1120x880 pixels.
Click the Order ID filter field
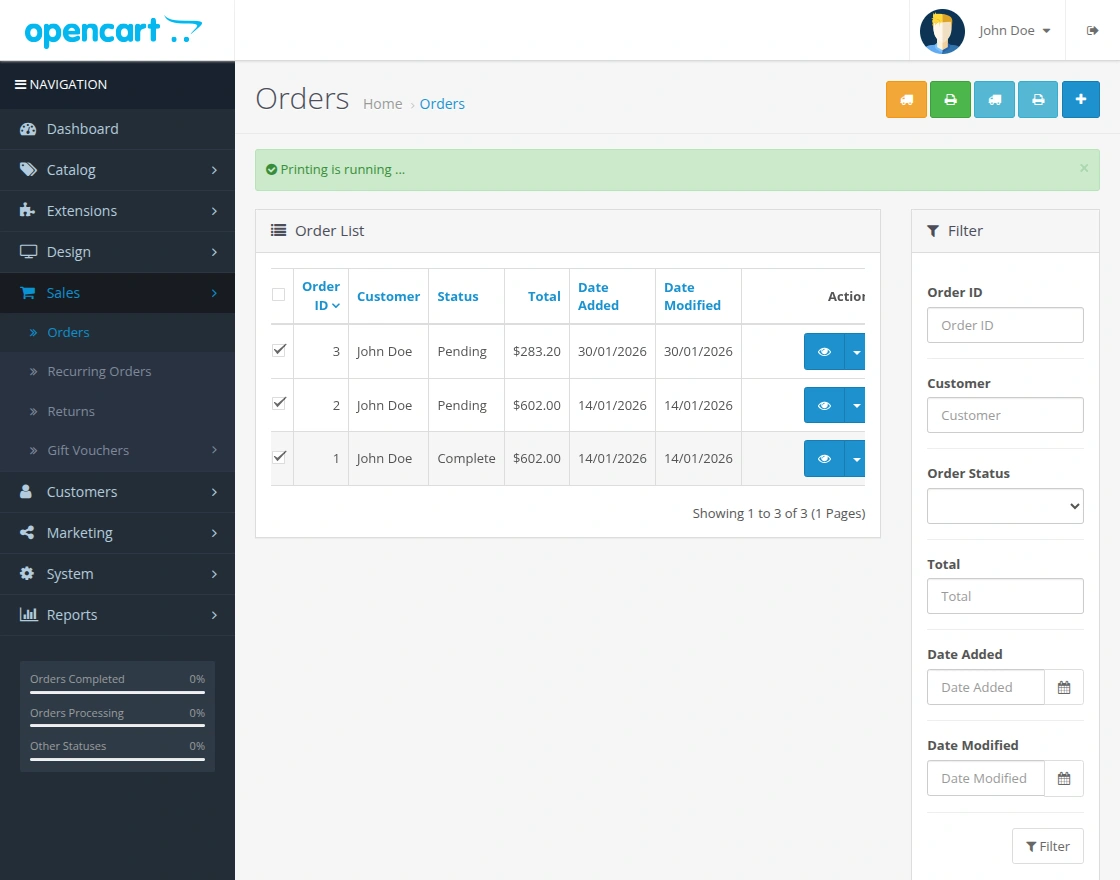coord(1005,325)
